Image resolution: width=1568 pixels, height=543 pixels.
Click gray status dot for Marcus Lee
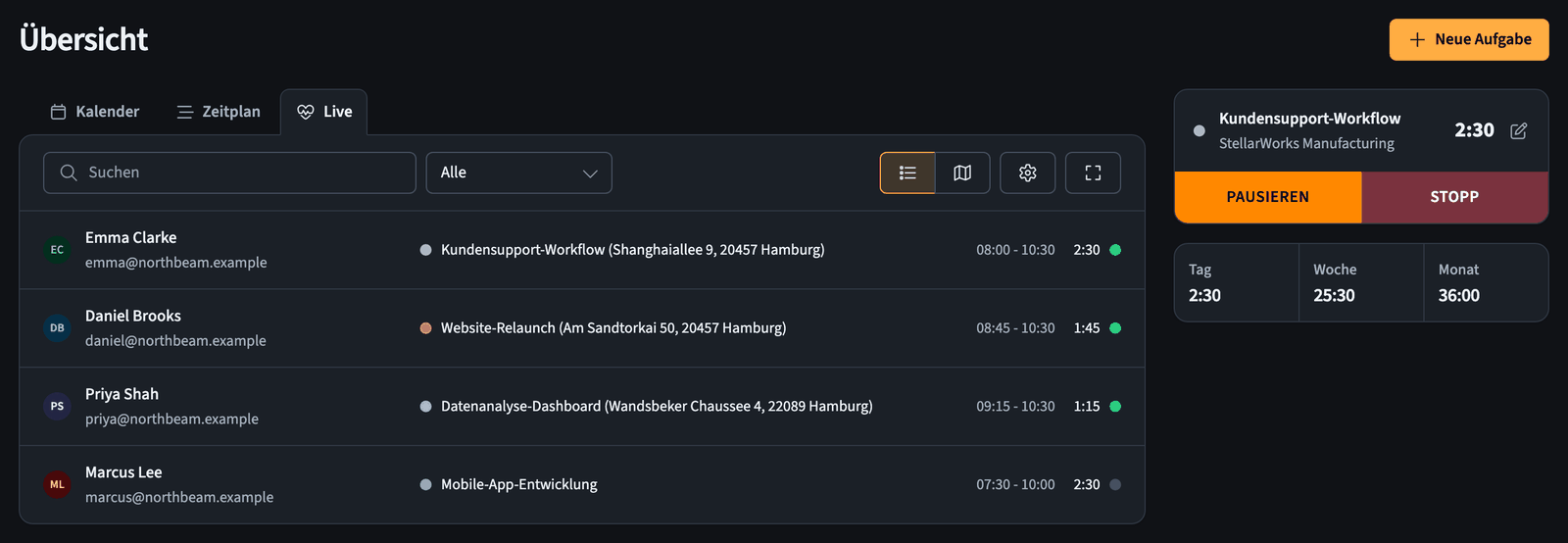point(1115,484)
